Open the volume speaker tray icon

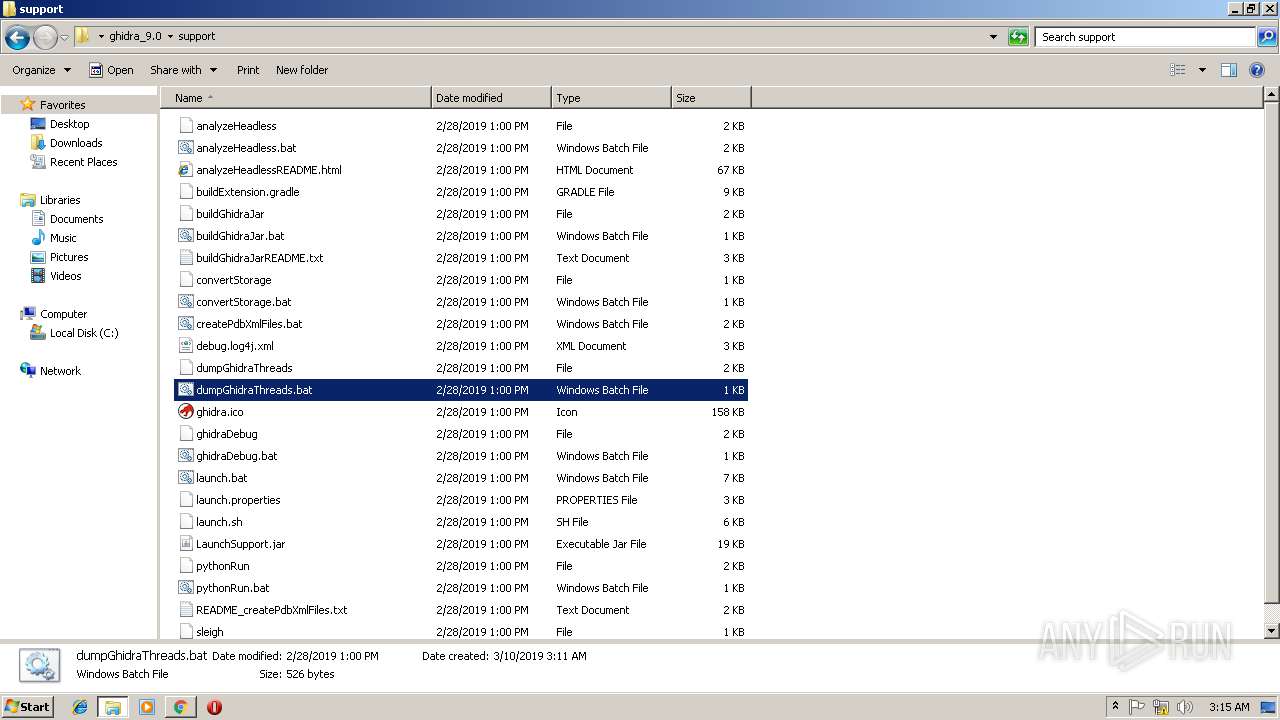(1185, 707)
